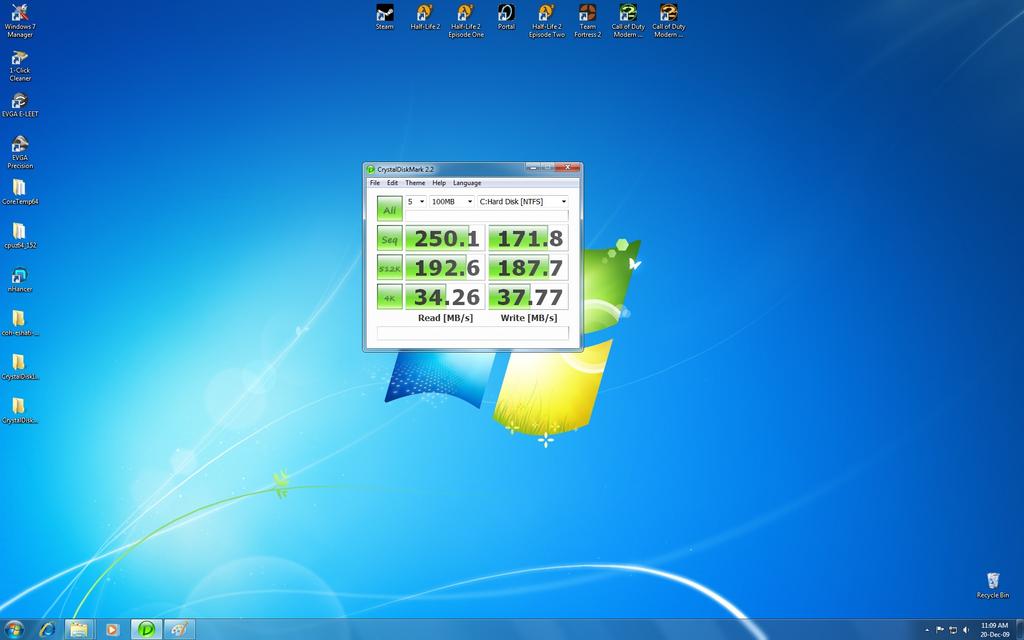Open the Theme menu
1024x640 pixels.
(415, 184)
